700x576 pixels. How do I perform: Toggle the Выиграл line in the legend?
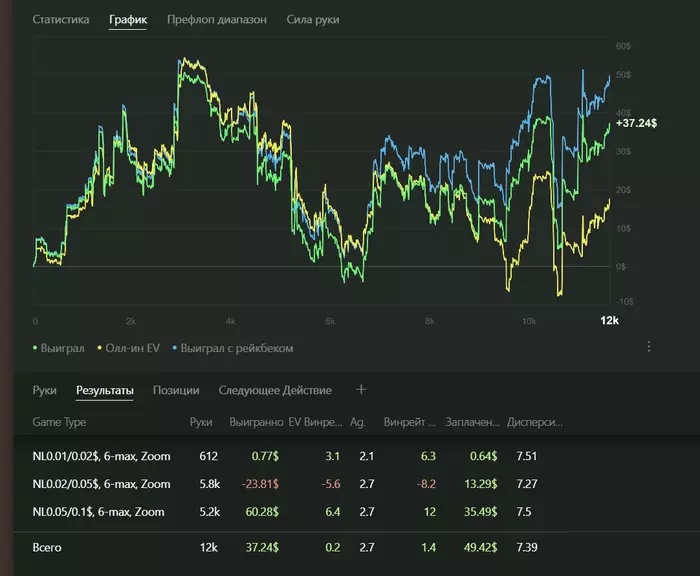pyautogui.click(x=59, y=348)
